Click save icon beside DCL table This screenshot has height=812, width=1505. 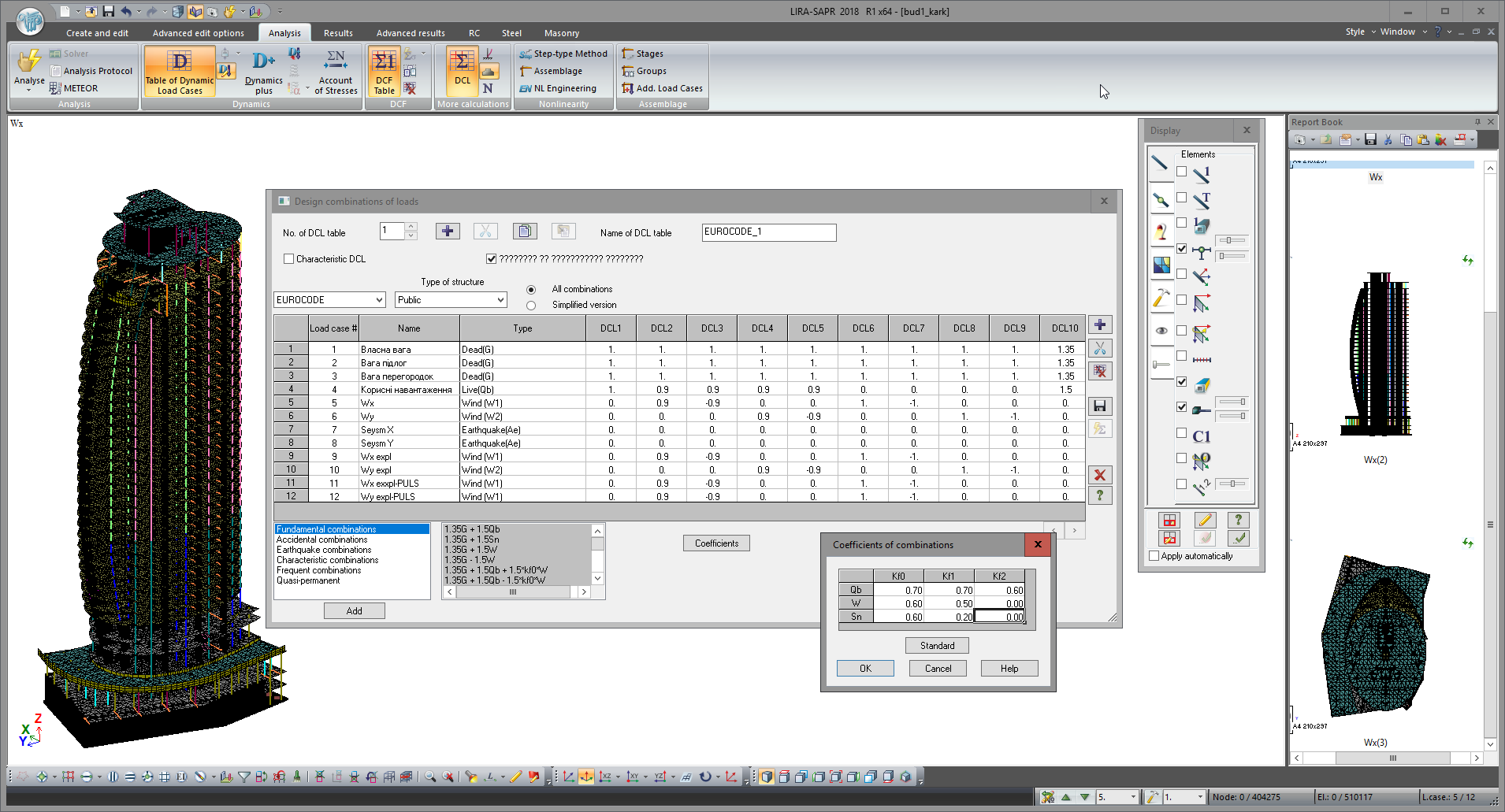(1100, 406)
